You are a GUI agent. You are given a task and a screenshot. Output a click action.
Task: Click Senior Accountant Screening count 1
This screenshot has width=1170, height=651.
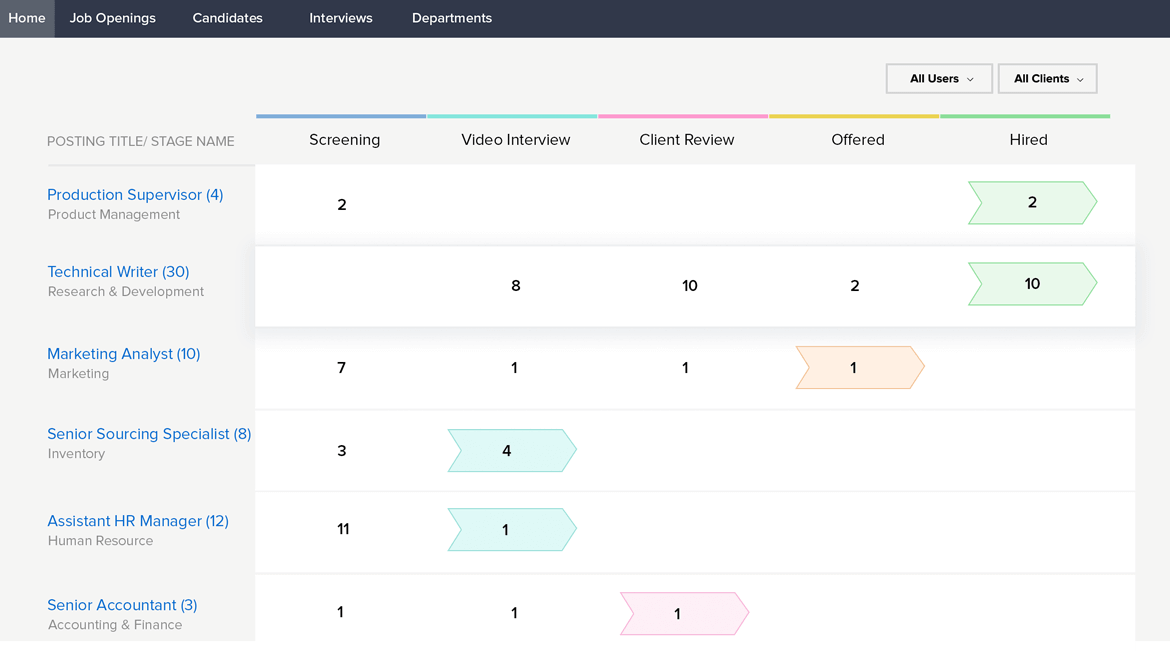tap(340, 612)
